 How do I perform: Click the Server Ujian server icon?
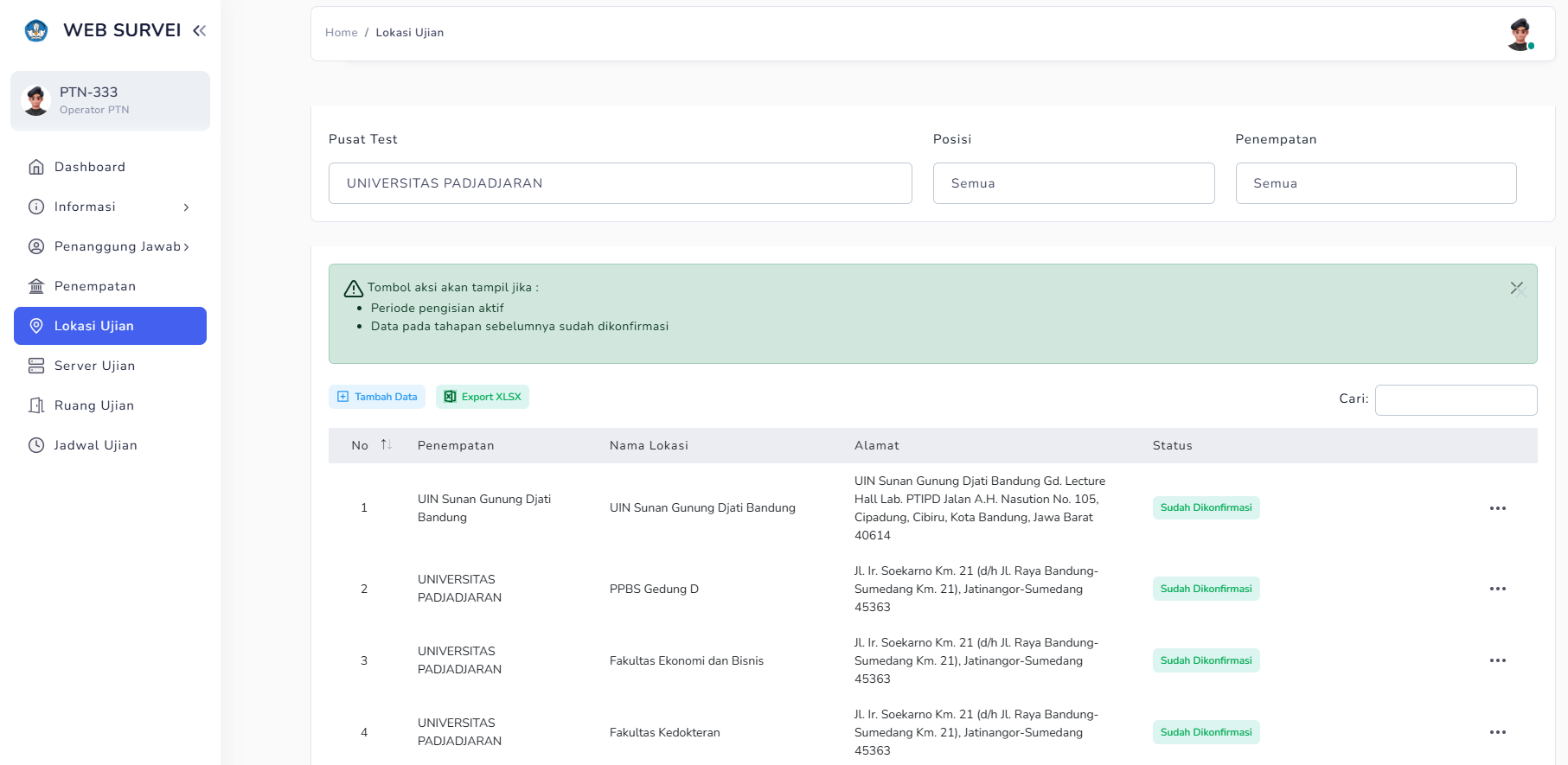36,366
